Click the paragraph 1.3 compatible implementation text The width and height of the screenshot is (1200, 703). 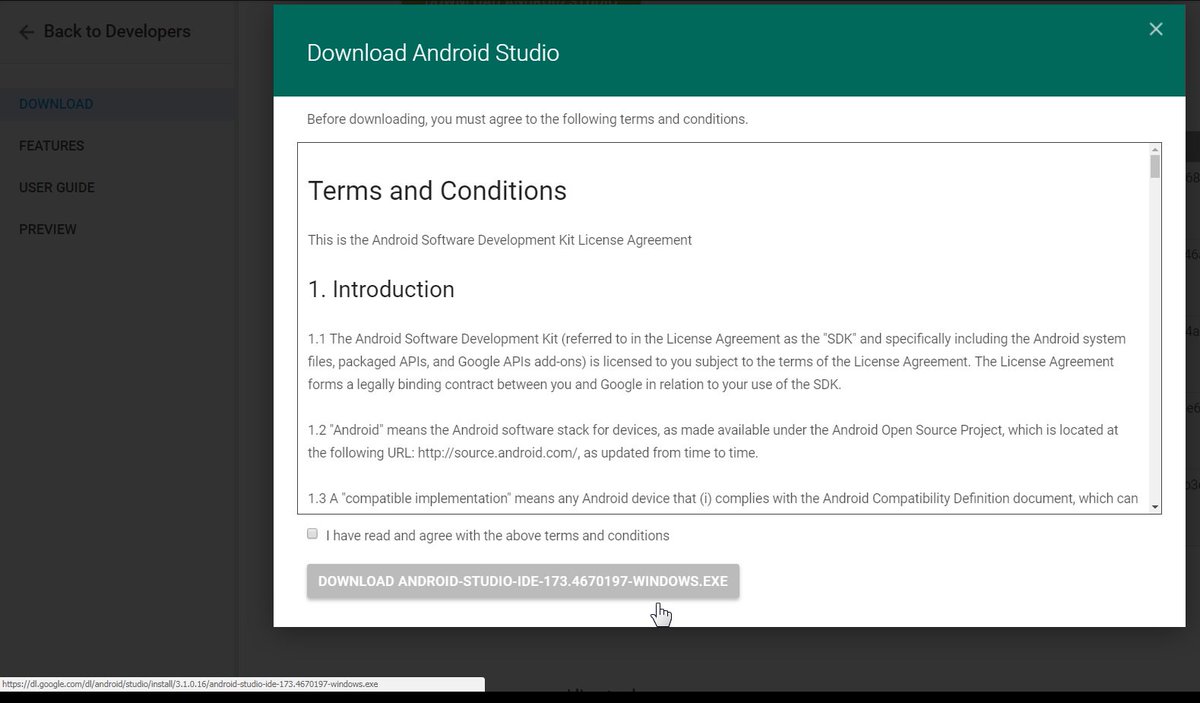(723, 498)
